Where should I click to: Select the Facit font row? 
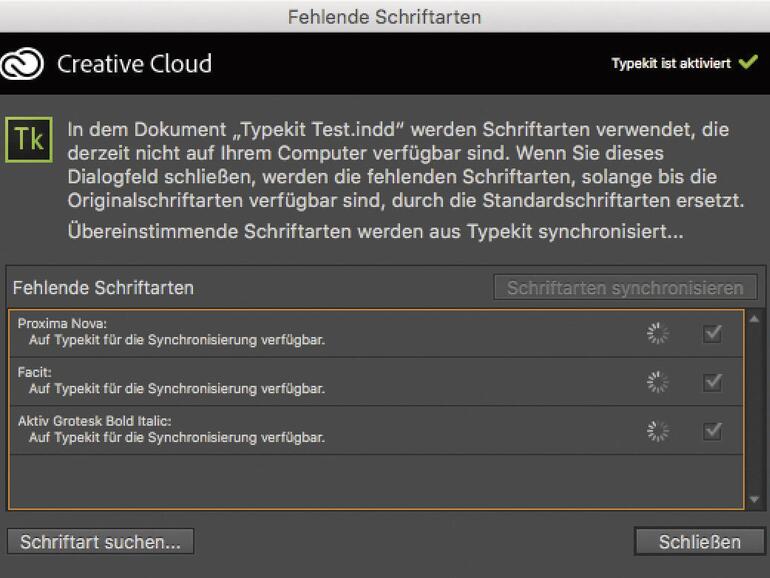pyautogui.click(x=376, y=382)
